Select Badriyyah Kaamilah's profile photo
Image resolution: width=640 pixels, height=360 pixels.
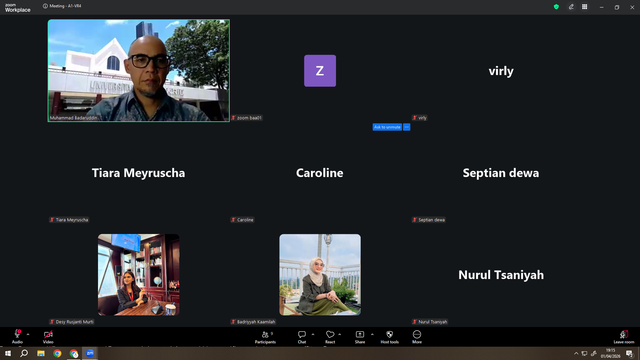[x=320, y=275]
